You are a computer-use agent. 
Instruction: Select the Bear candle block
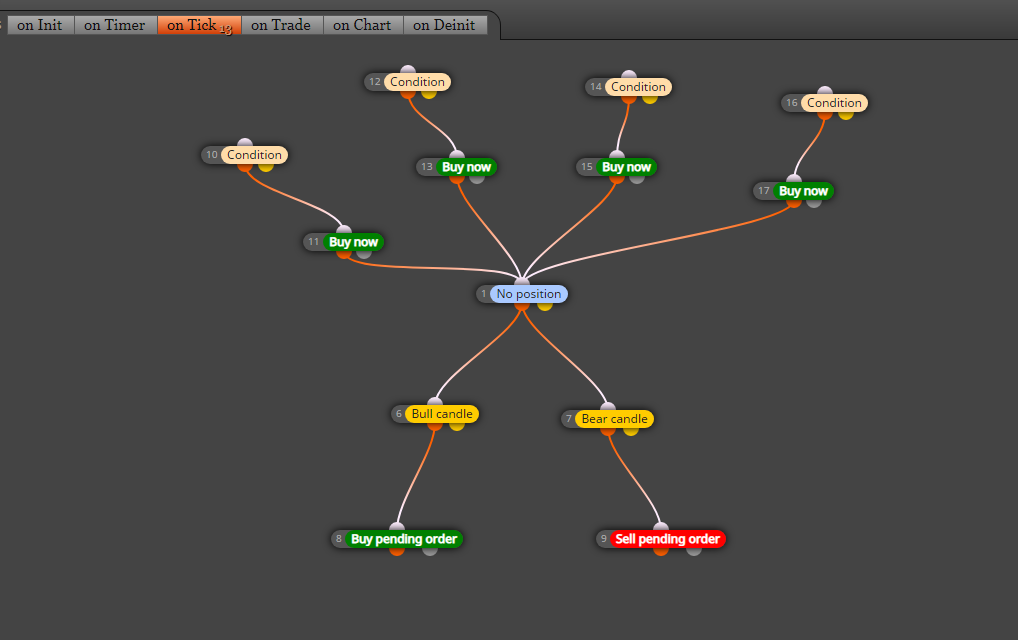pos(614,419)
